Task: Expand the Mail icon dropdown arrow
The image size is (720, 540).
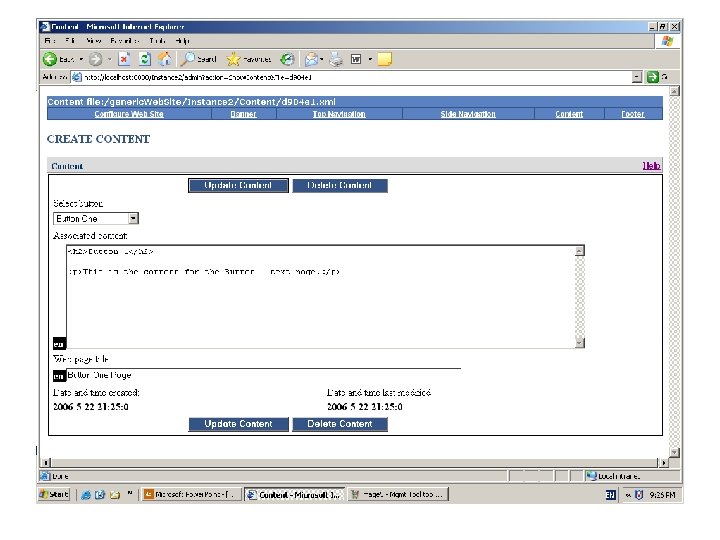Action: [x=321, y=59]
